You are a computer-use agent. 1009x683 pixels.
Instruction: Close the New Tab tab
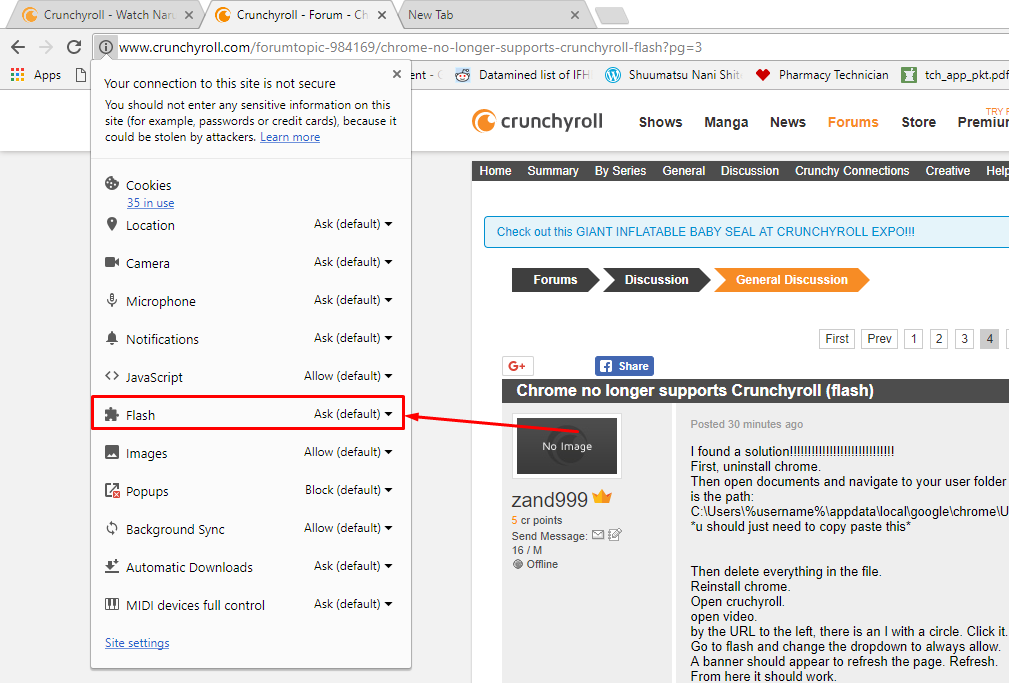pos(575,15)
